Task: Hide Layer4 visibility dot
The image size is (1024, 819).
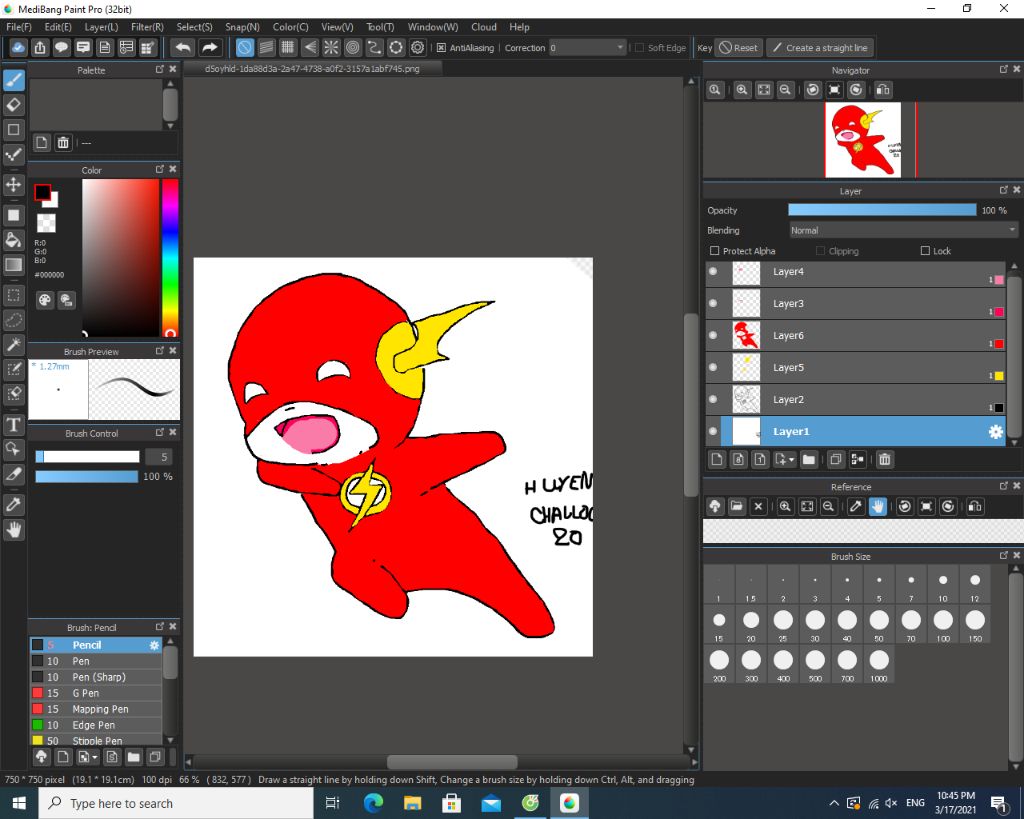Action: pos(713,272)
